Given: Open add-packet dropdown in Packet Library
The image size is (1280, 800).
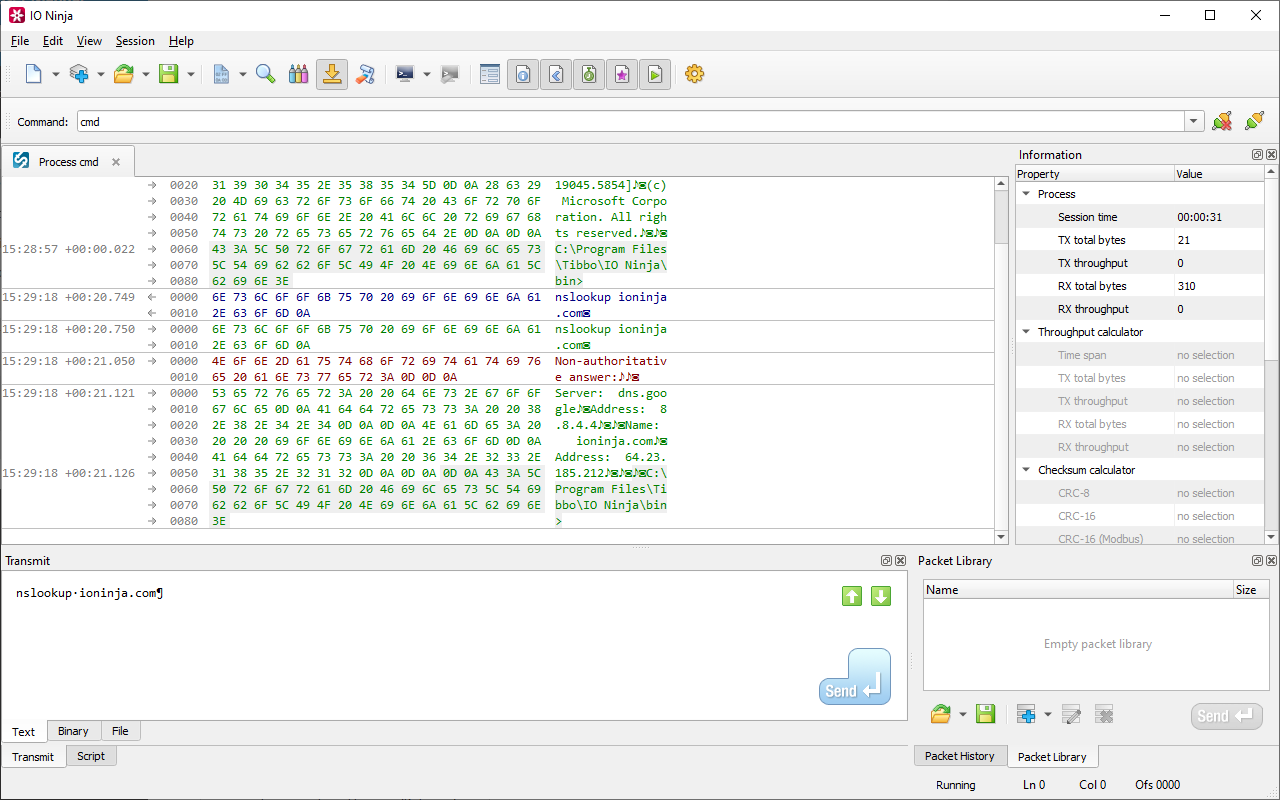Looking at the screenshot, I should click(x=1047, y=714).
